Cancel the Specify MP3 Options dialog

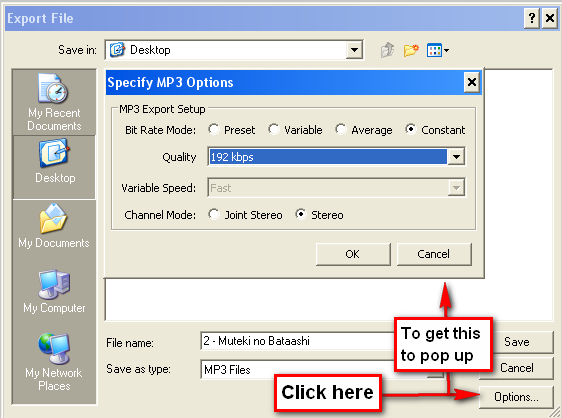[x=434, y=254]
